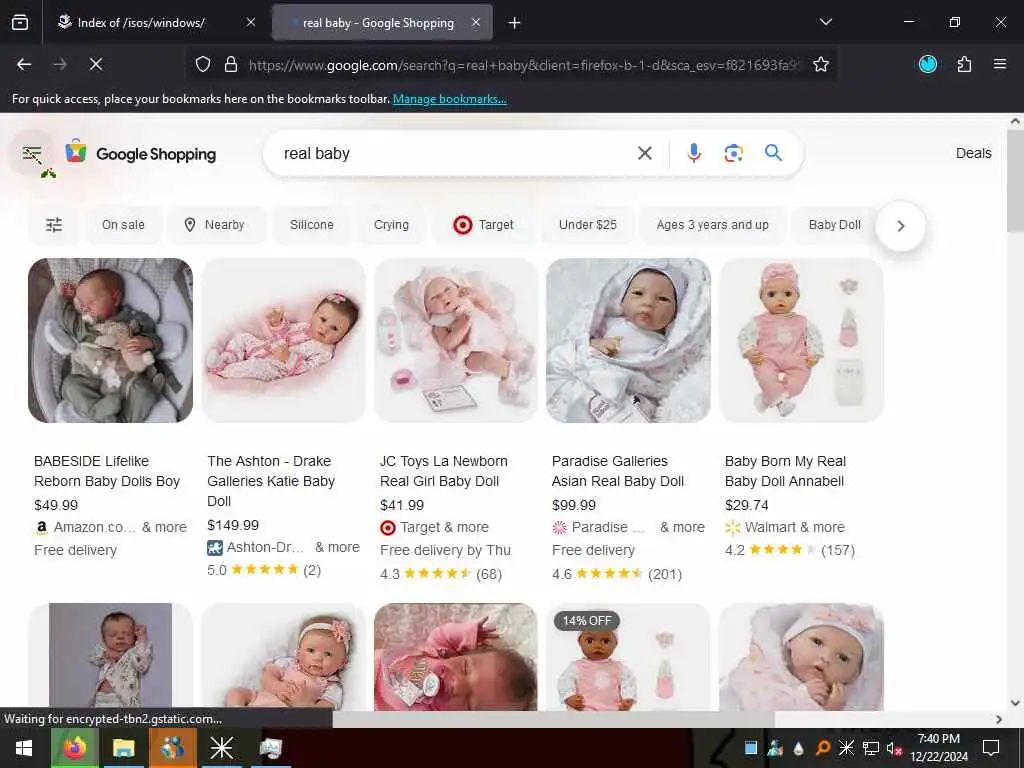Start voice search with microphone
This screenshot has width=1024, height=768.
click(694, 153)
